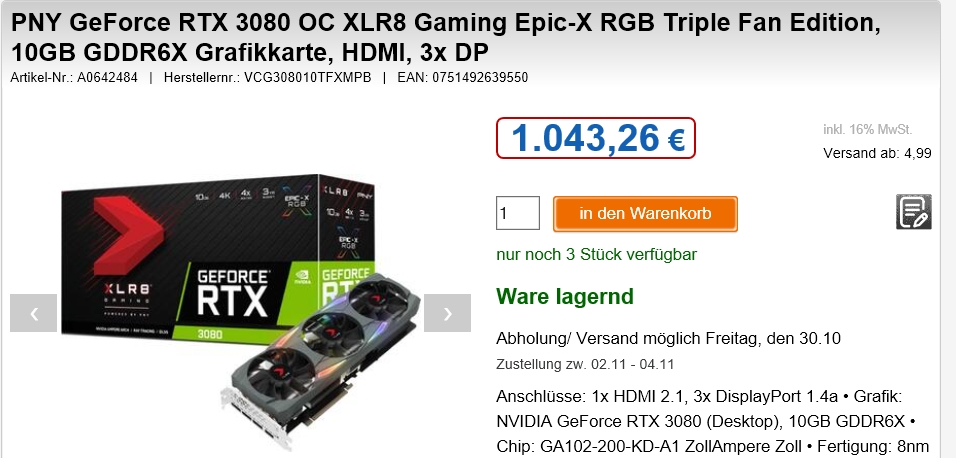Click the 'Ware lagernd' stock status
Viewport: 956px width, 458px height.
[565, 296]
